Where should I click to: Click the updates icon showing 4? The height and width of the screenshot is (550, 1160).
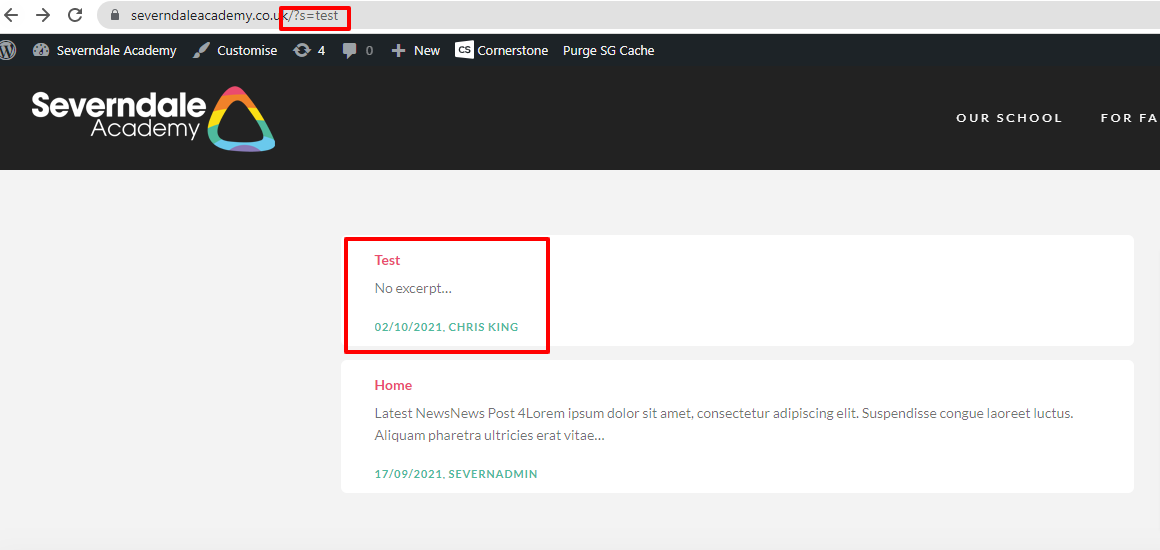point(308,50)
